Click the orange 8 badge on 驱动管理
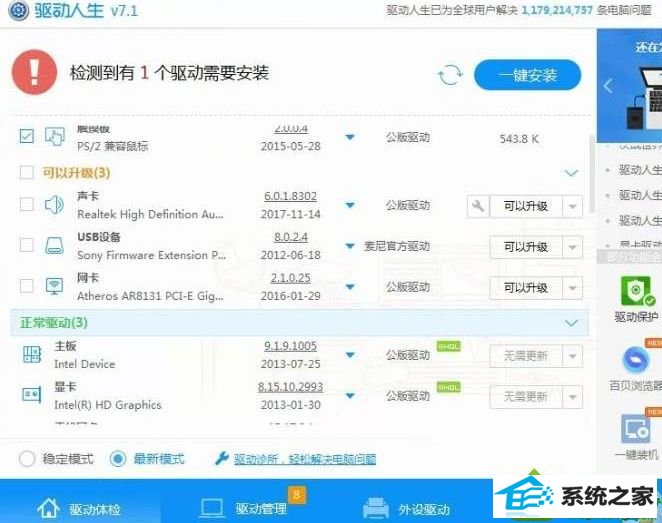This screenshot has width=662, height=523. click(x=297, y=495)
